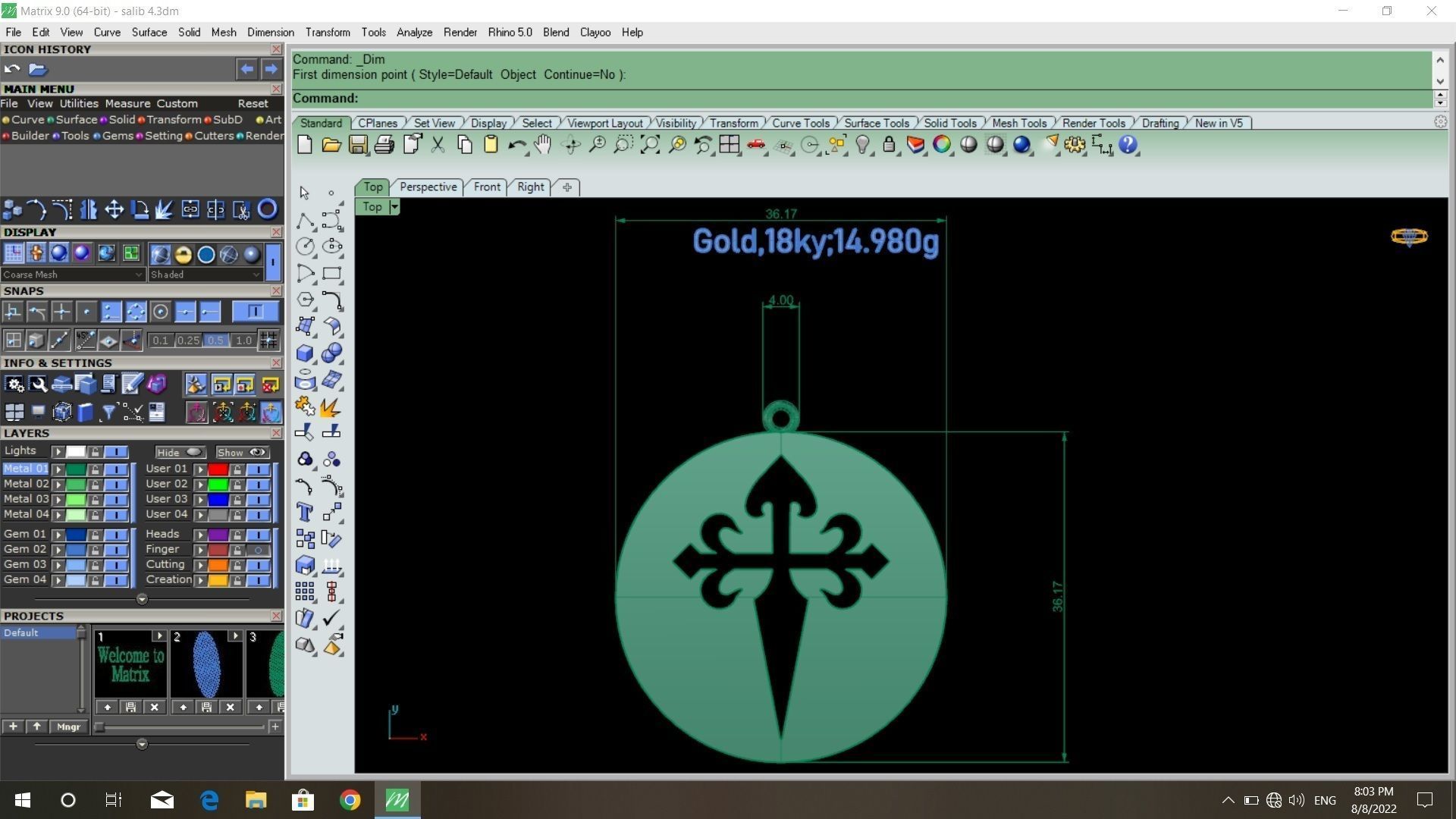Select the Text object T tool
The image size is (1456, 819).
point(305,513)
